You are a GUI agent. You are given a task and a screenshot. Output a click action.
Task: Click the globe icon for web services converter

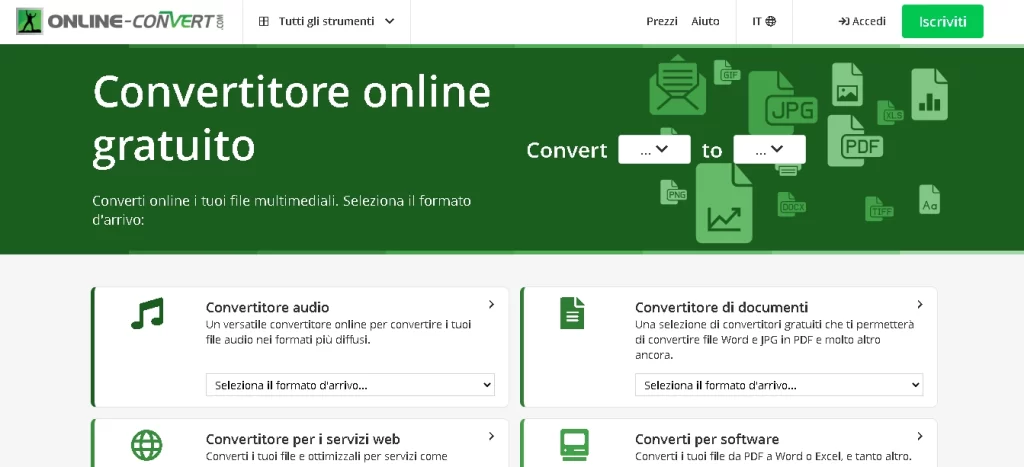(147, 445)
